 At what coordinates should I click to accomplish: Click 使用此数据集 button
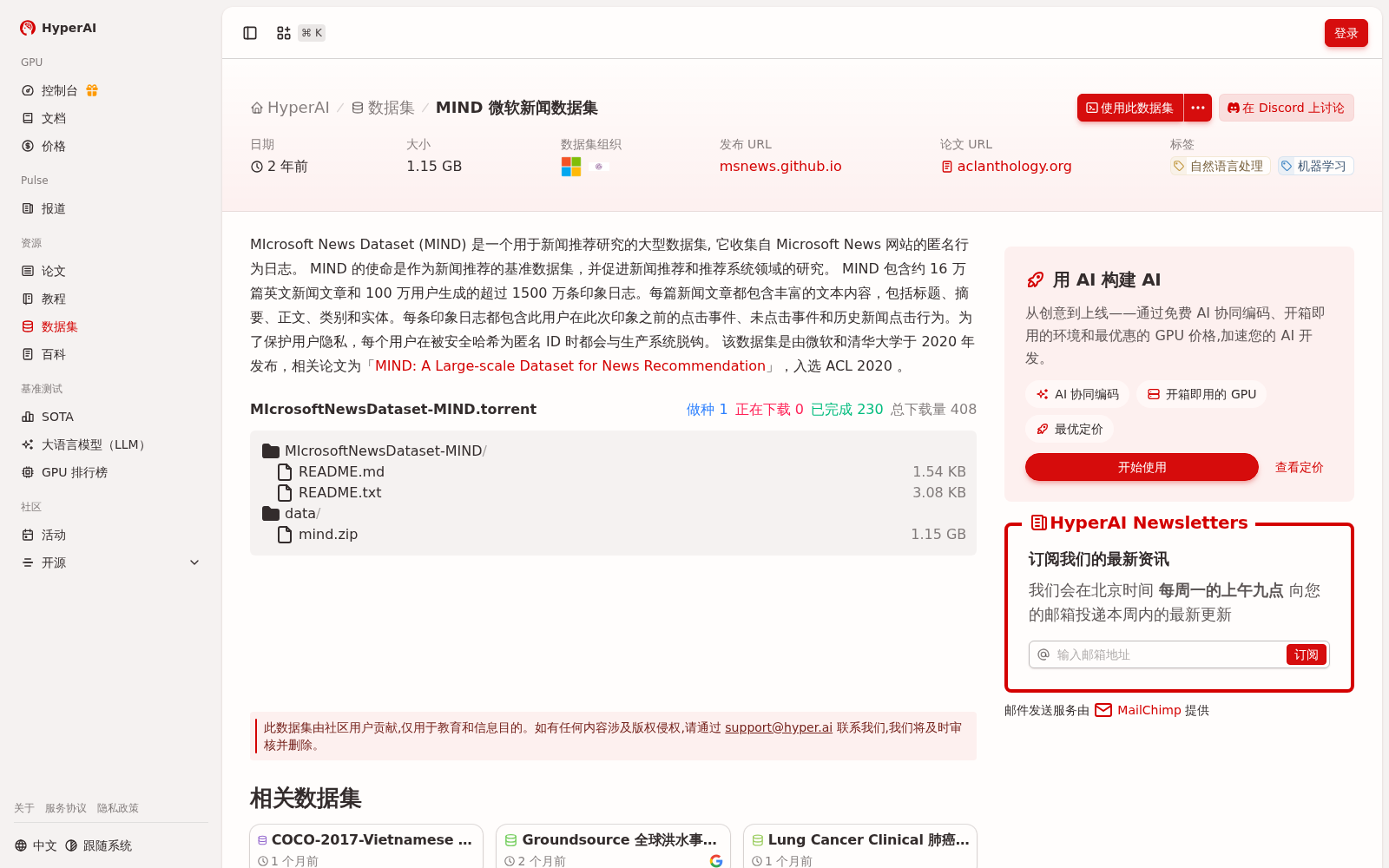point(1130,108)
